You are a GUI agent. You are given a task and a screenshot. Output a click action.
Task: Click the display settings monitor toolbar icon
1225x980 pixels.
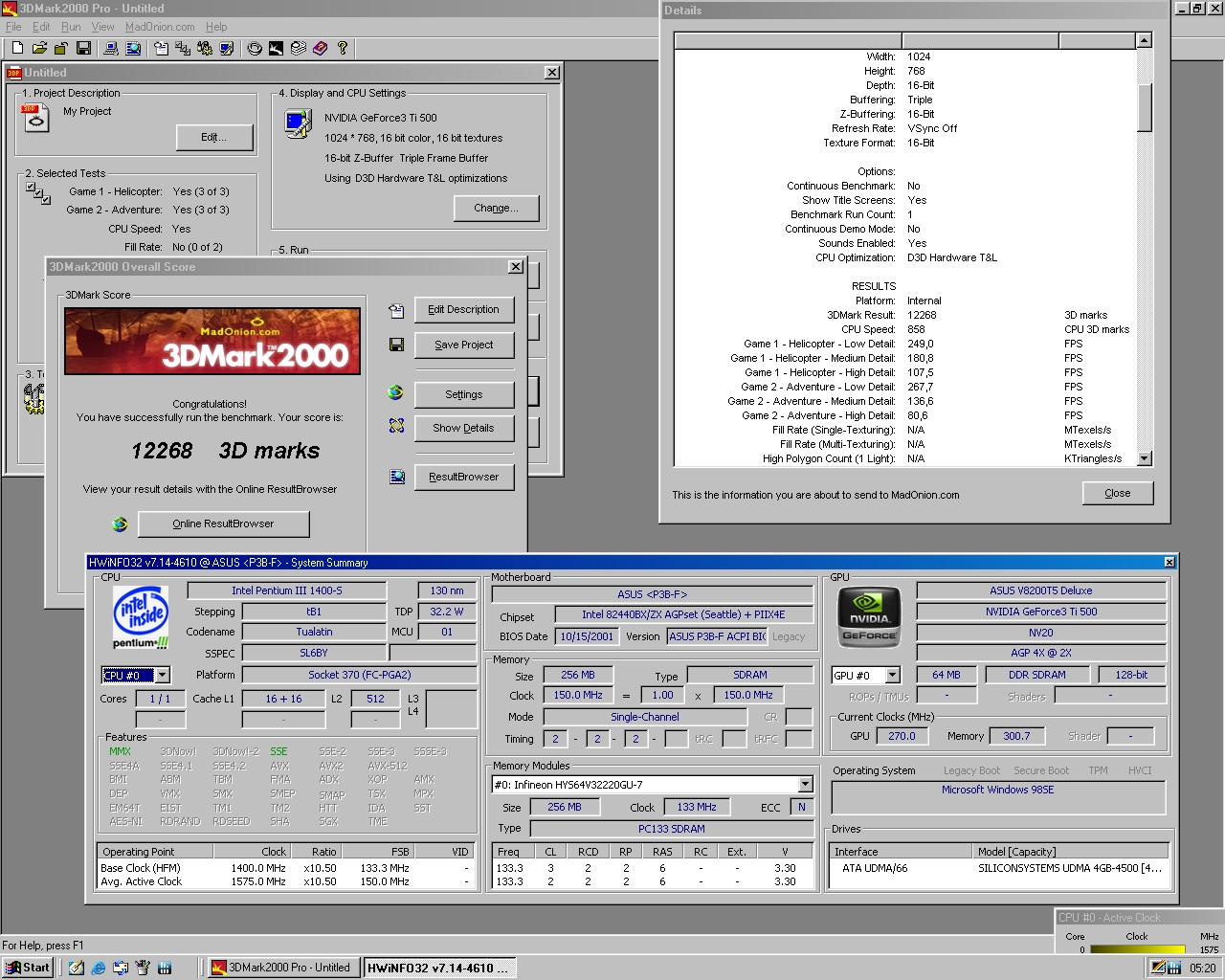click(x=226, y=48)
